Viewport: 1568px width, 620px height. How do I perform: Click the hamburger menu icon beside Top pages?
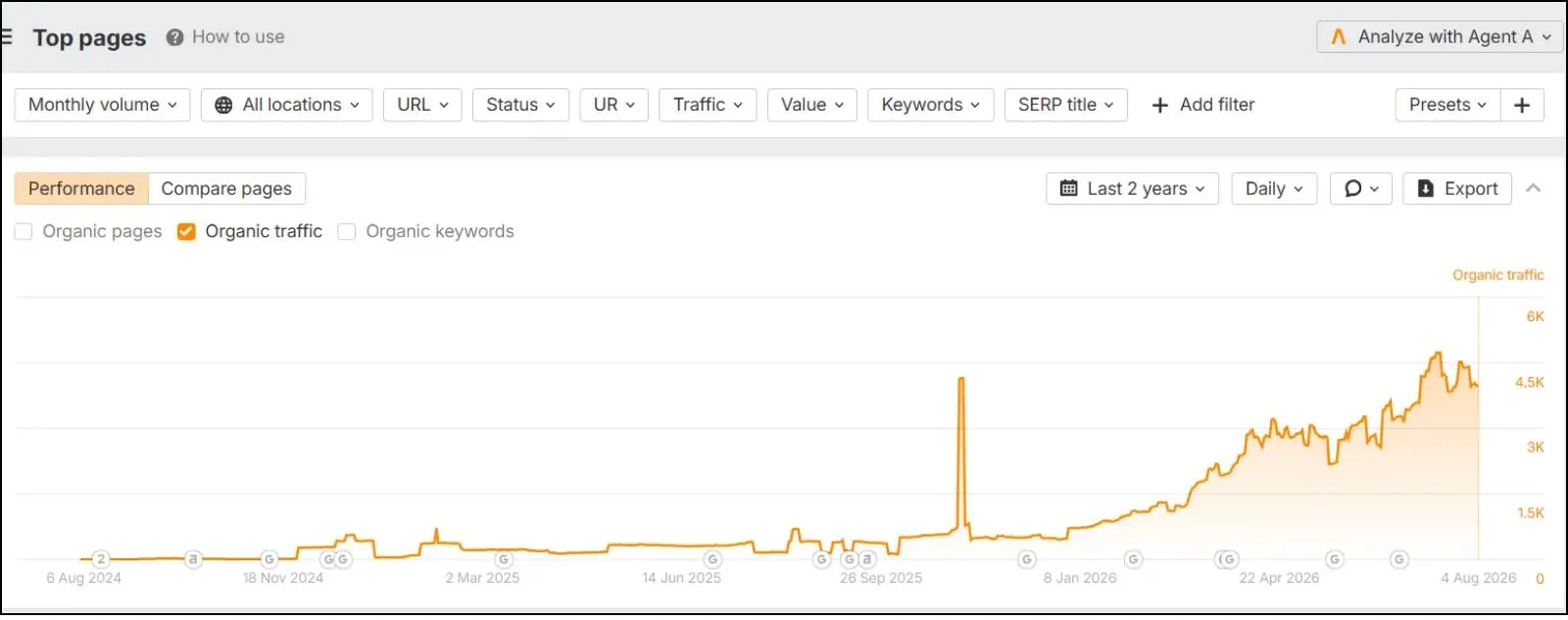6,37
